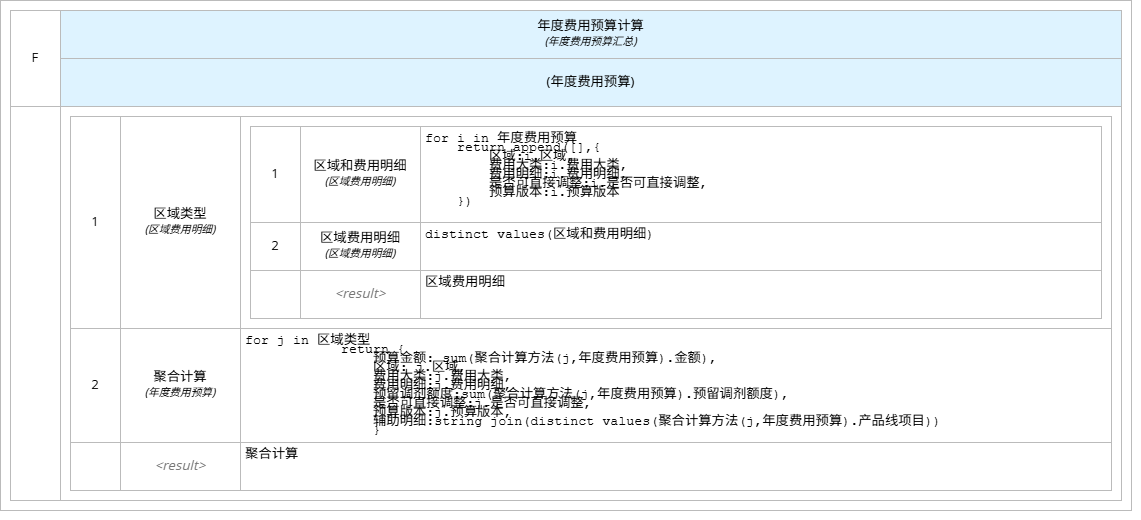Edit the 'for i in 年度费用预算' expression
This screenshot has height=520, width=1141.
[760, 174]
